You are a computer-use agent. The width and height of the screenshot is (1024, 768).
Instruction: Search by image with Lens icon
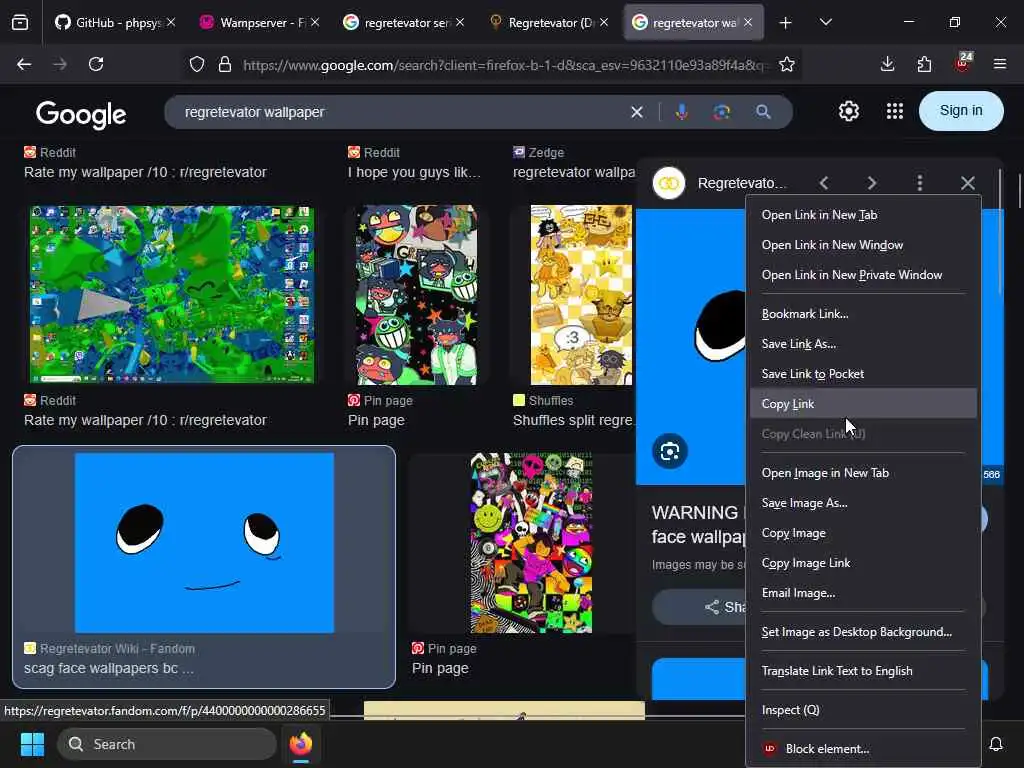pyautogui.click(x=722, y=112)
